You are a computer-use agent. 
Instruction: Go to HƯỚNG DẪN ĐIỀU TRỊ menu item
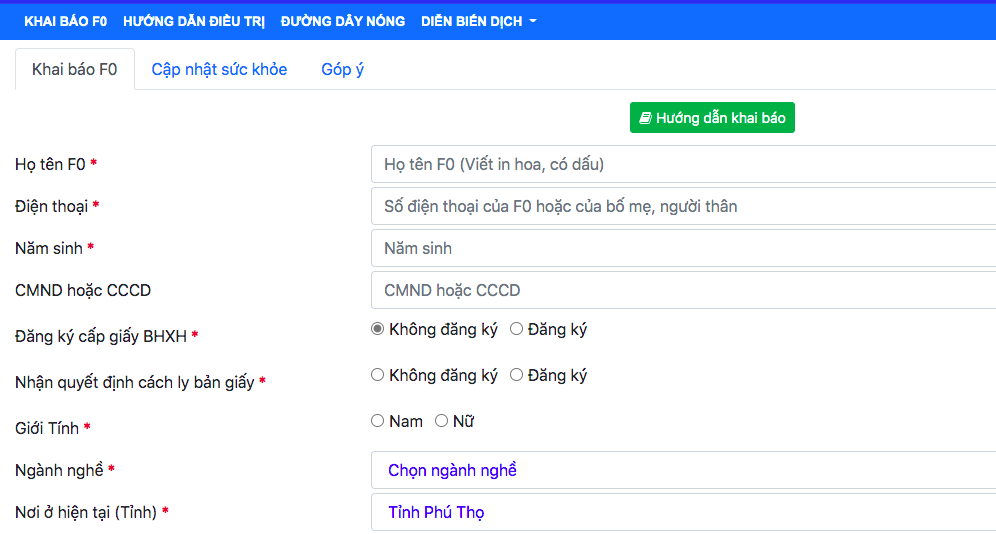[194, 21]
